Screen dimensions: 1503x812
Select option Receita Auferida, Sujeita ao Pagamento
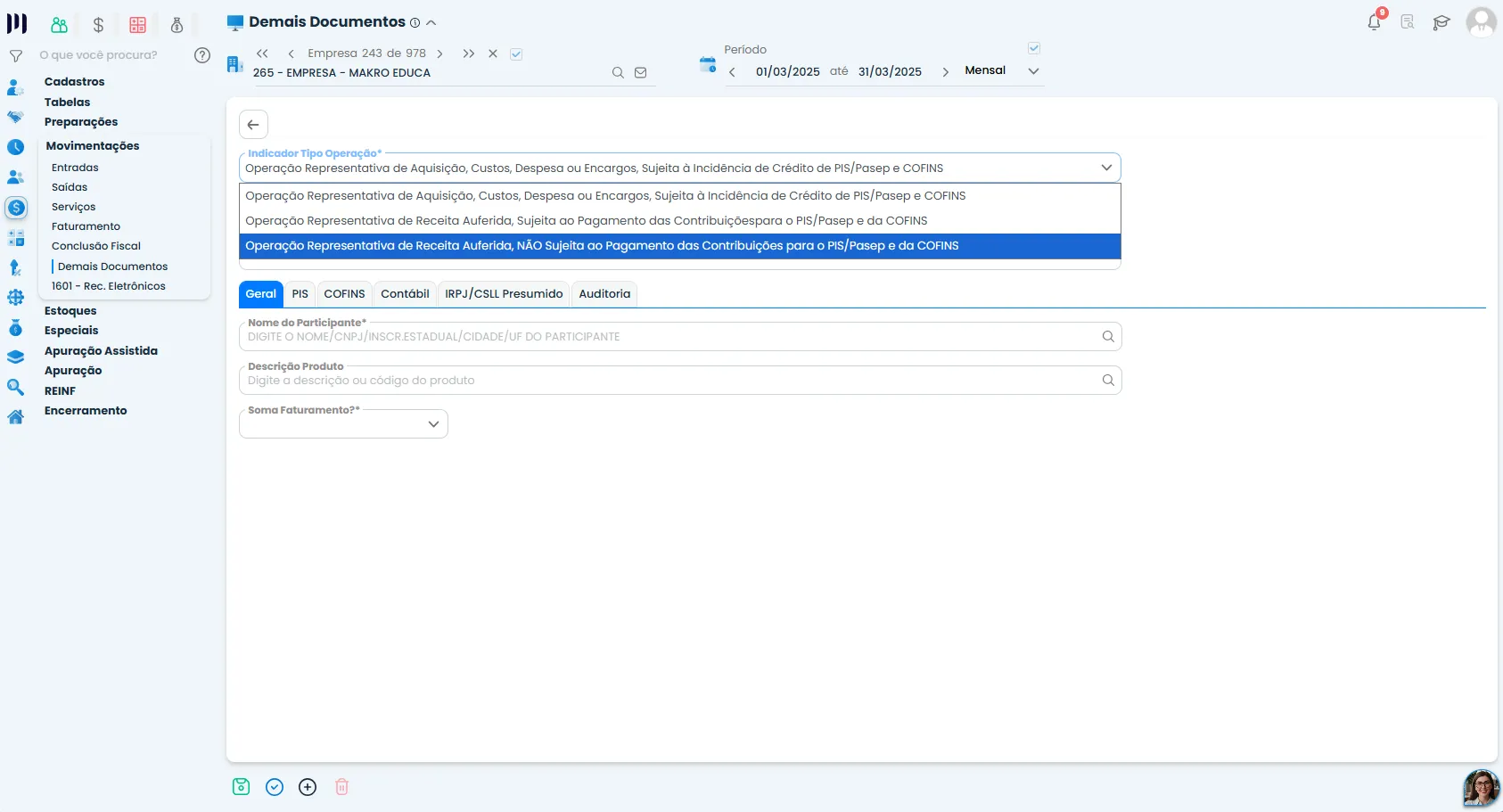pos(680,221)
